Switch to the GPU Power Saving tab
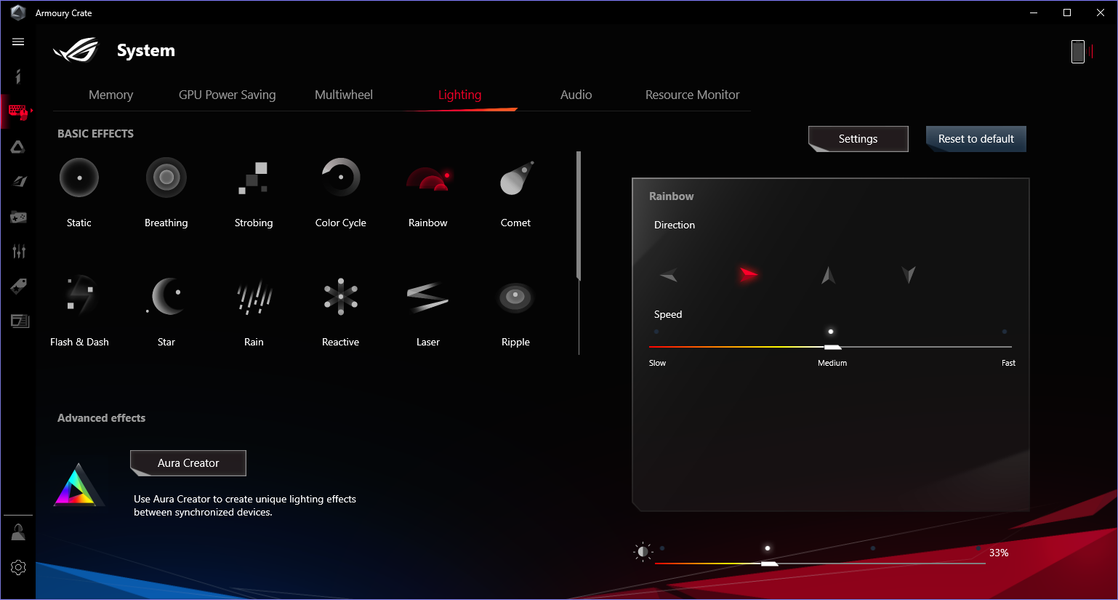Image resolution: width=1118 pixels, height=600 pixels. (x=227, y=95)
